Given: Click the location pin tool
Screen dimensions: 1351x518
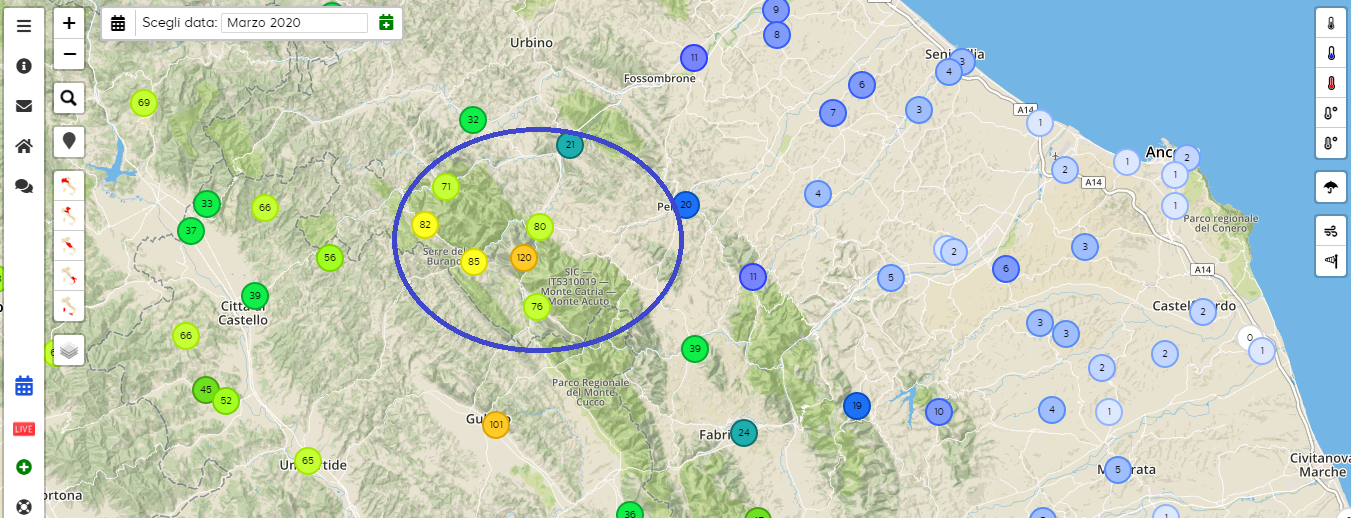Looking at the screenshot, I should (68, 141).
